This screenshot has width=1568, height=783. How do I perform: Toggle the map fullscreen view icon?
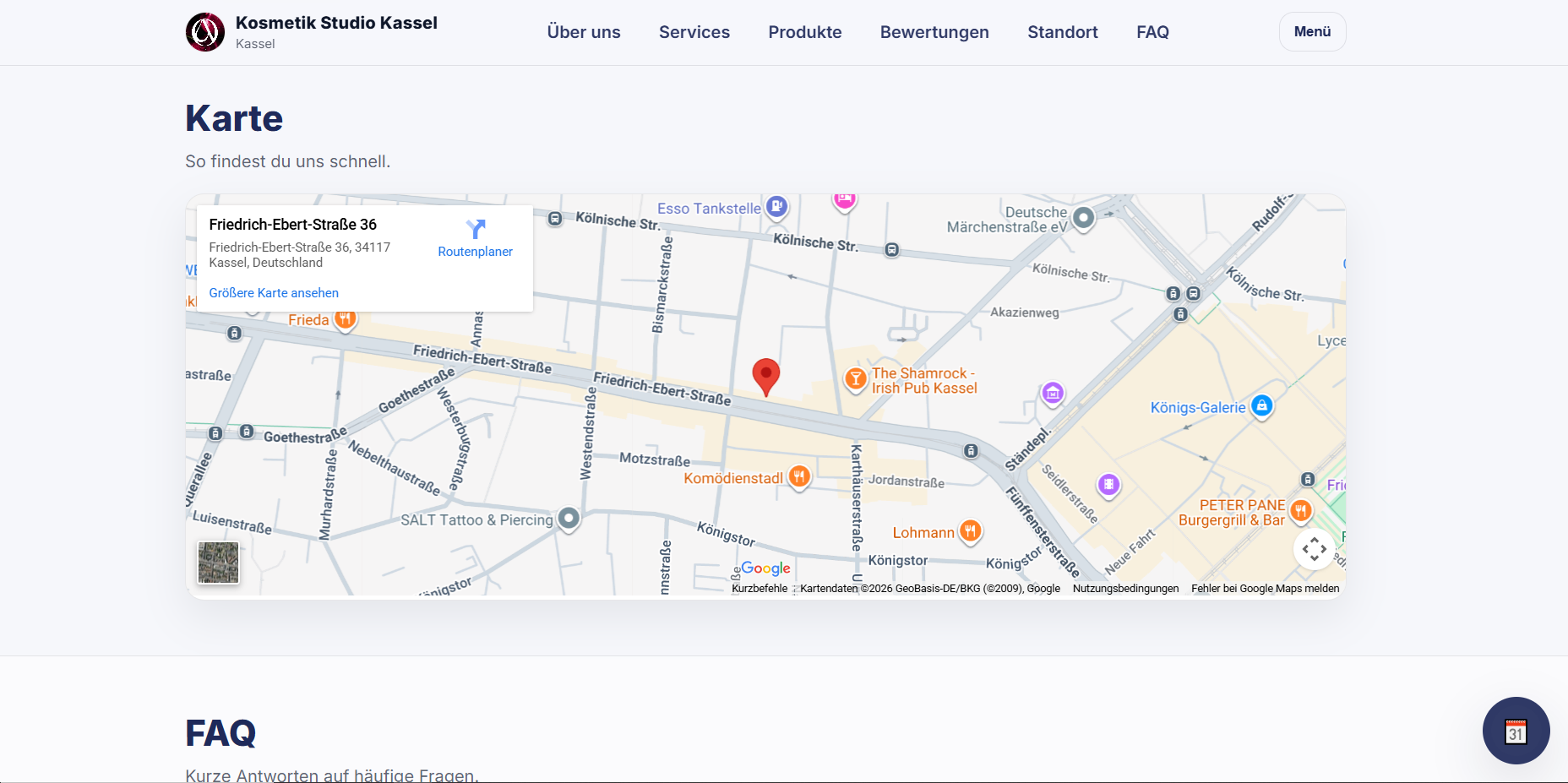[x=1314, y=549]
